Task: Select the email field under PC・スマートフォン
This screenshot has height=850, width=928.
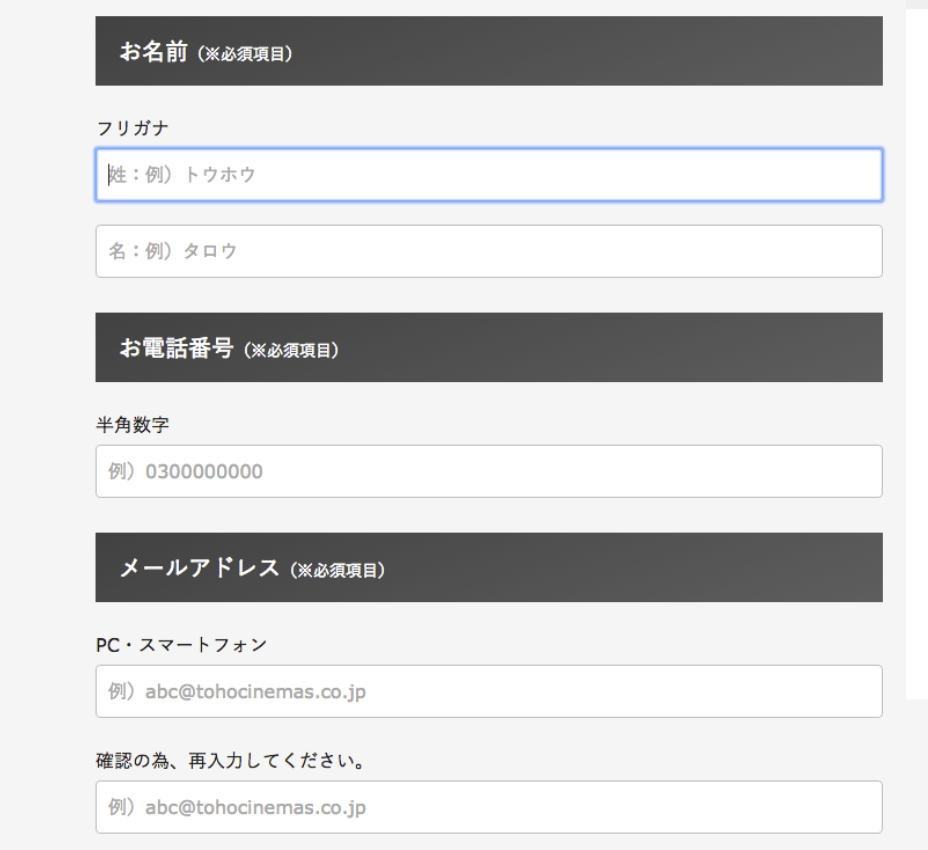Action: pos(489,691)
